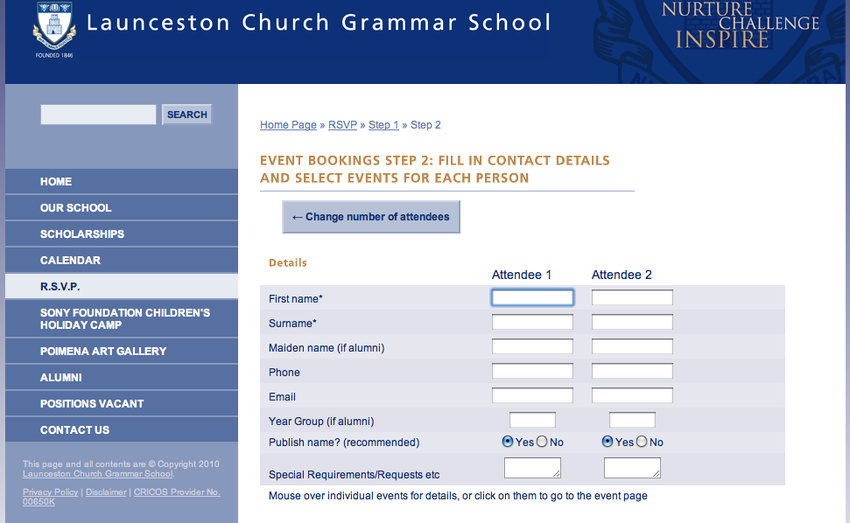
Task: Select No for Attendee 1 publish name
Action: 542,442
